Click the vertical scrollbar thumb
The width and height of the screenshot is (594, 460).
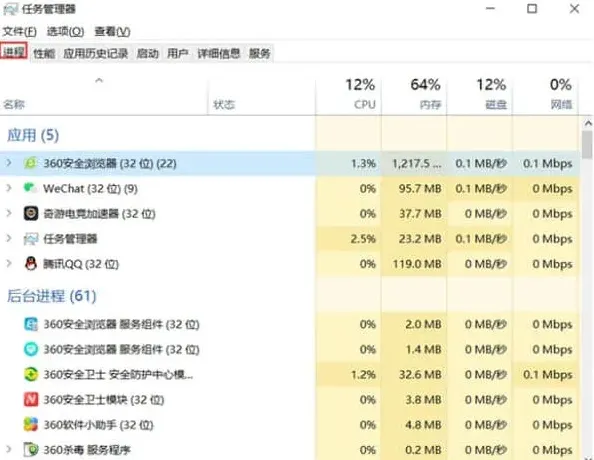click(x=587, y=145)
